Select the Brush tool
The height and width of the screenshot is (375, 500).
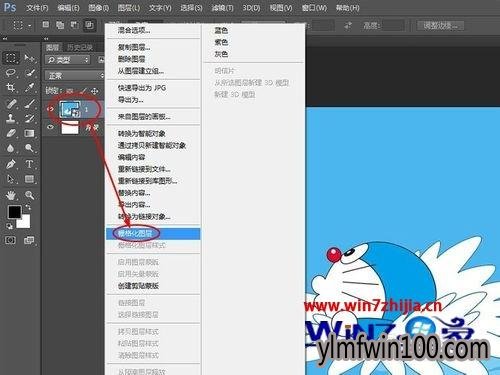(x=29, y=103)
